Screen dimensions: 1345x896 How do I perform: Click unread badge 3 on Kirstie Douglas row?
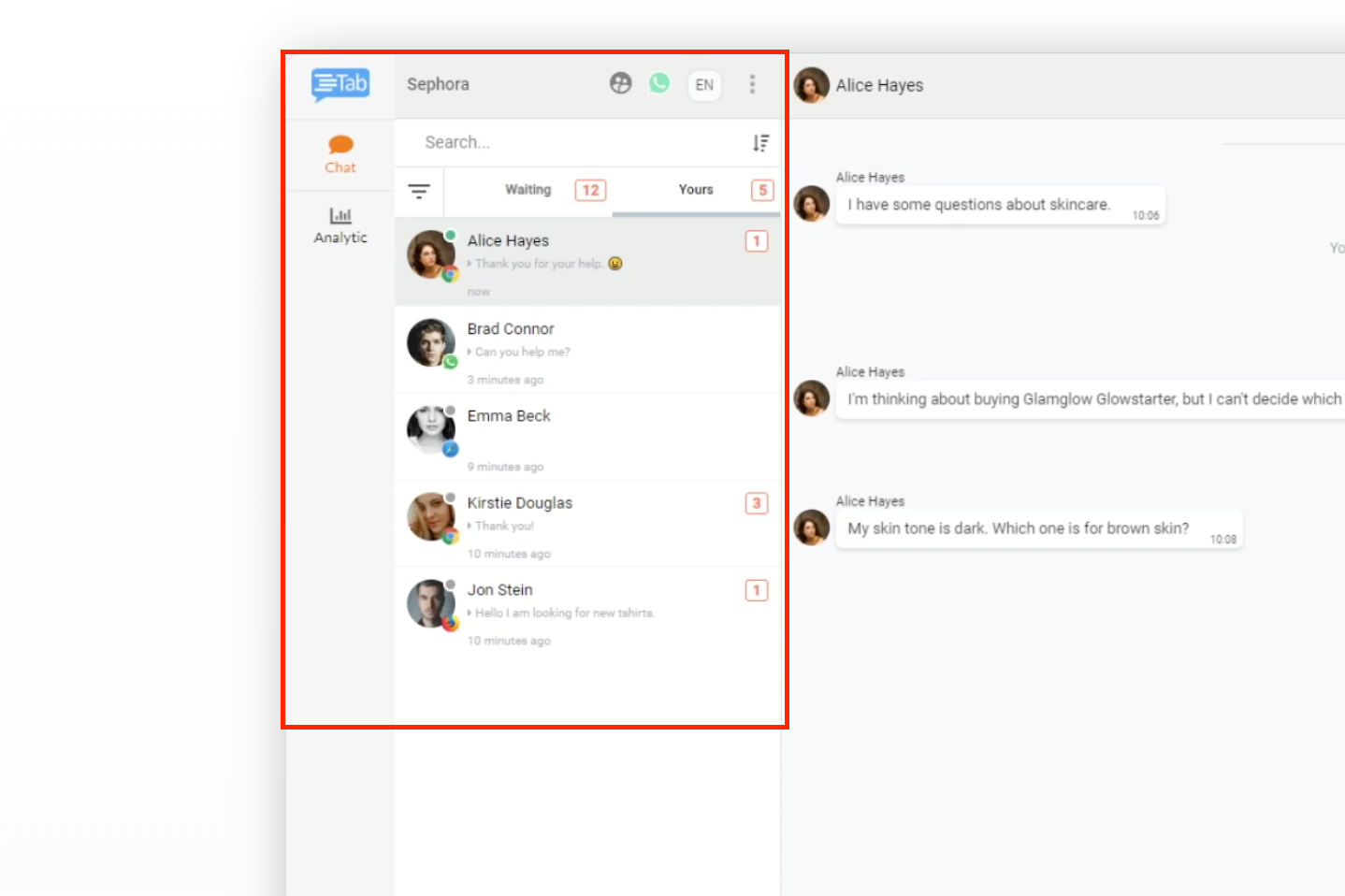point(757,503)
